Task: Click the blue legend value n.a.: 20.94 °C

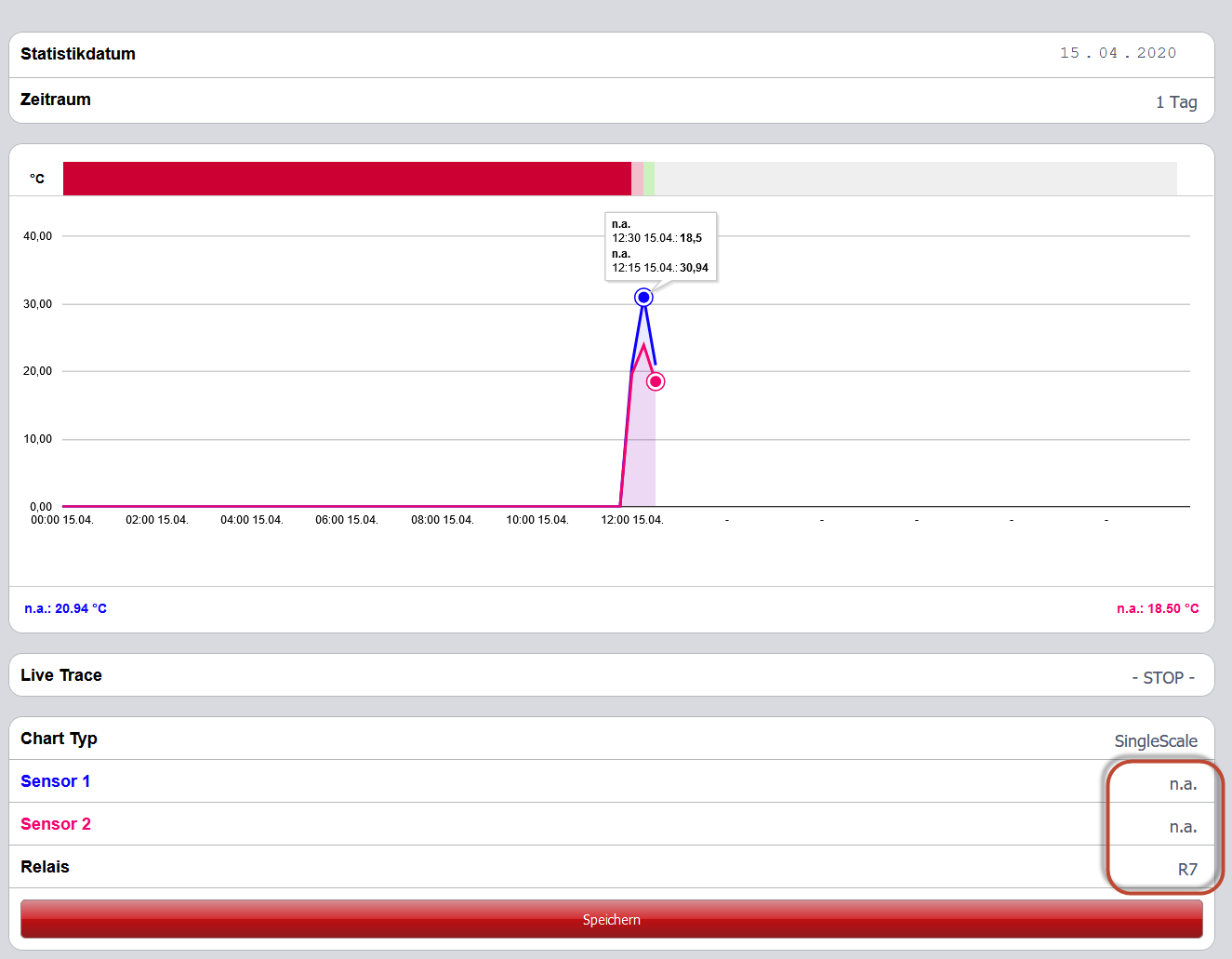Action: tap(65, 608)
